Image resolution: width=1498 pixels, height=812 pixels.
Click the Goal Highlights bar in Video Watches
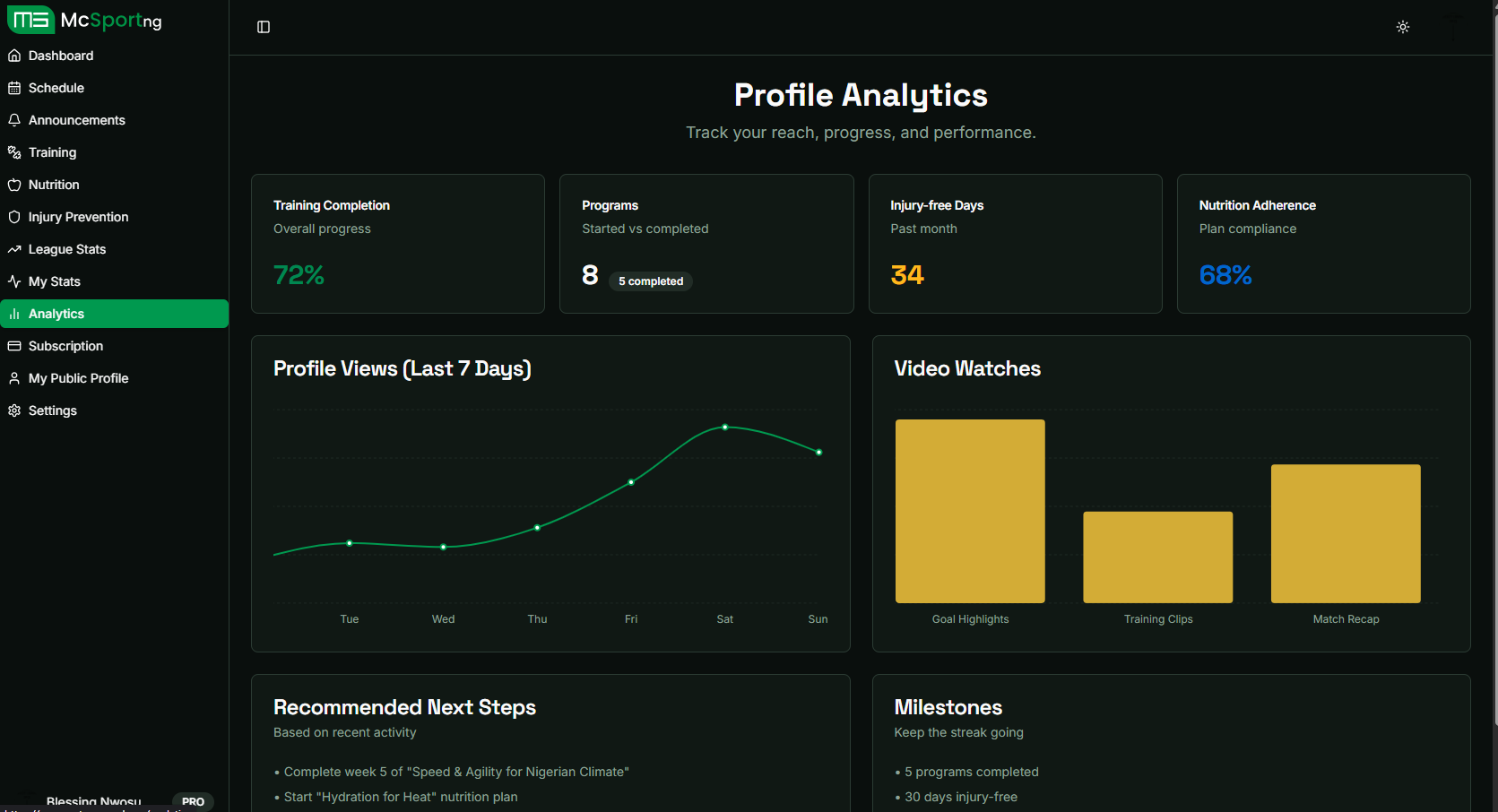point(970,511)
